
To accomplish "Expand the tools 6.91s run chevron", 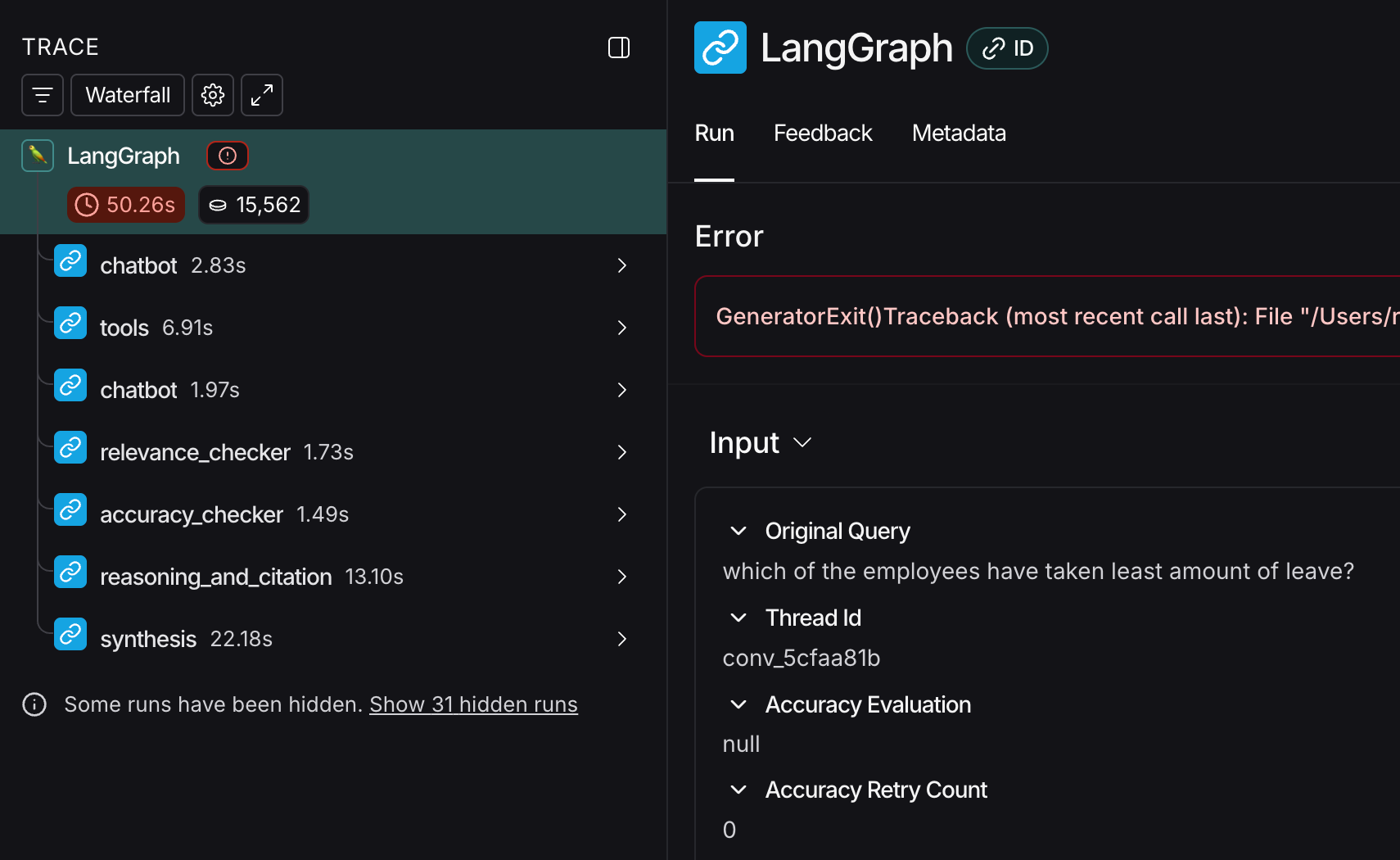I will tap(622, 328).
